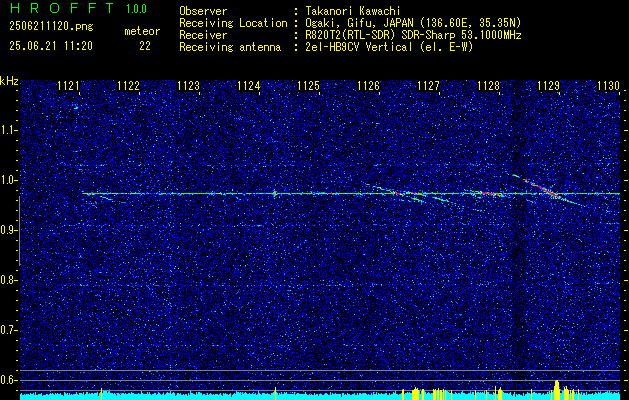
Task: Click the 1125 time marker
Action: pos(308,86)
